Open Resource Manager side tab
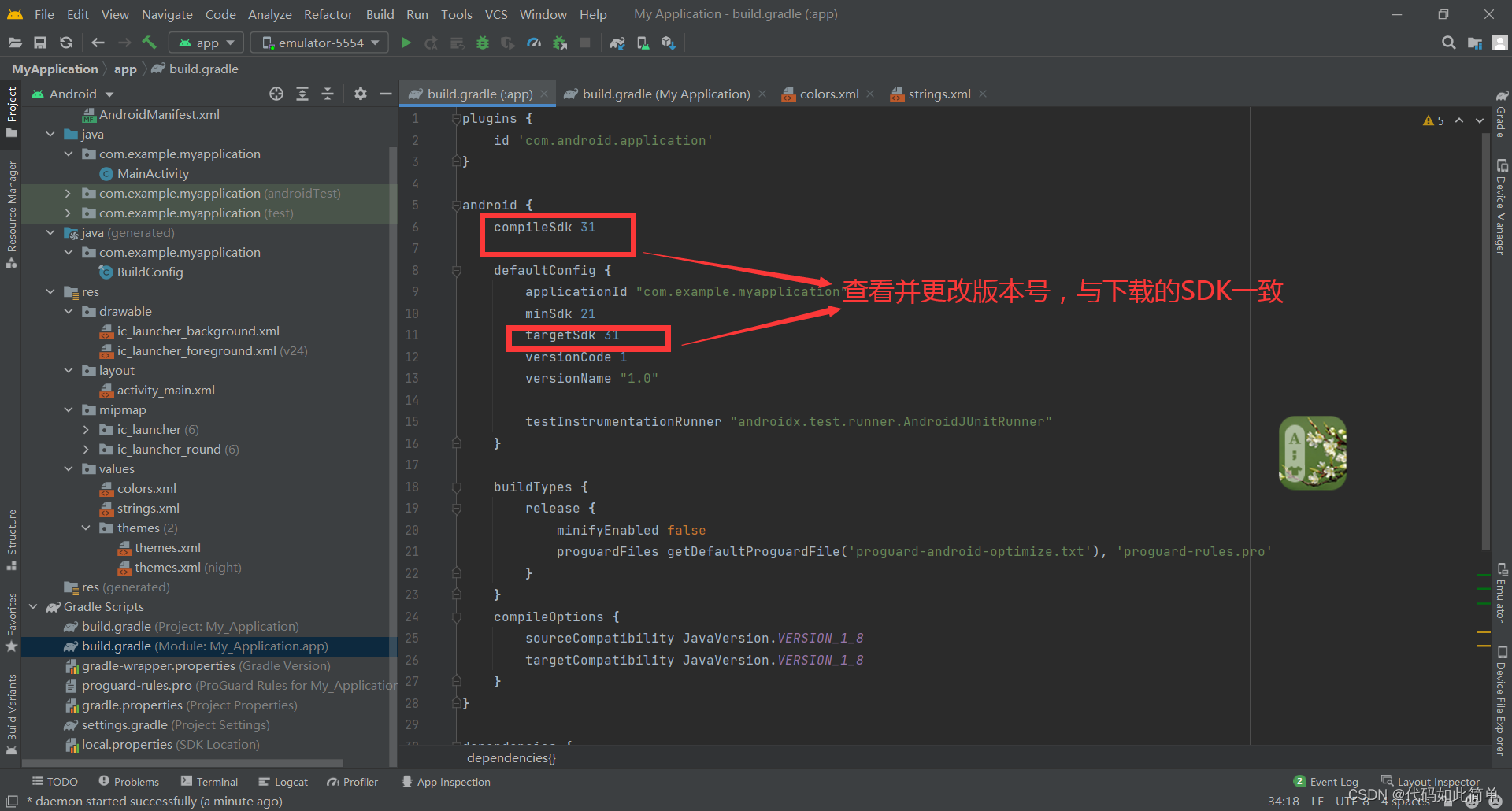Image resolution: width=1512 pixels, height=811 pixels. click(x=11, y=214)
